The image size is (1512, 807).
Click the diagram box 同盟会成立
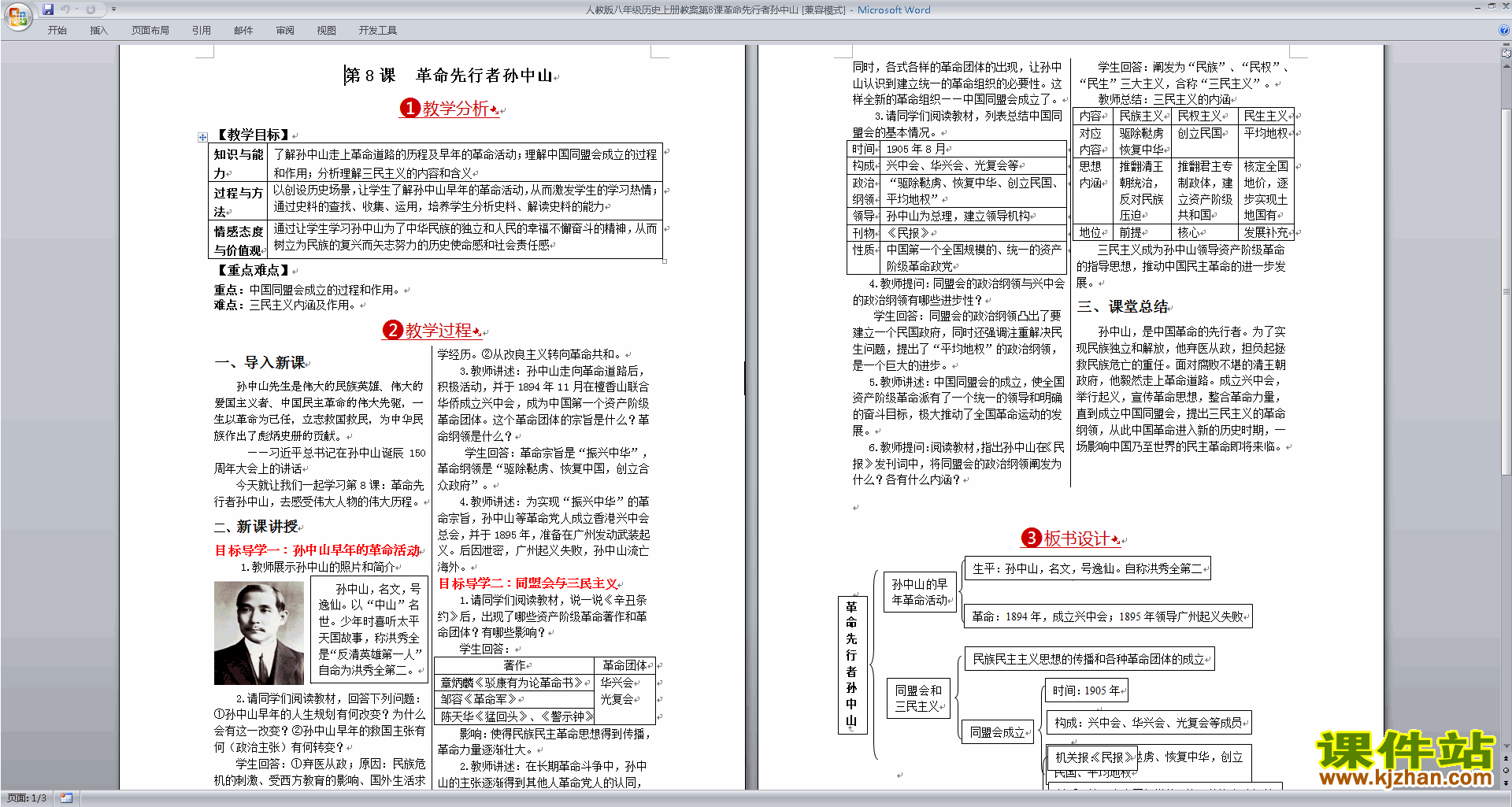coord(997,732)
